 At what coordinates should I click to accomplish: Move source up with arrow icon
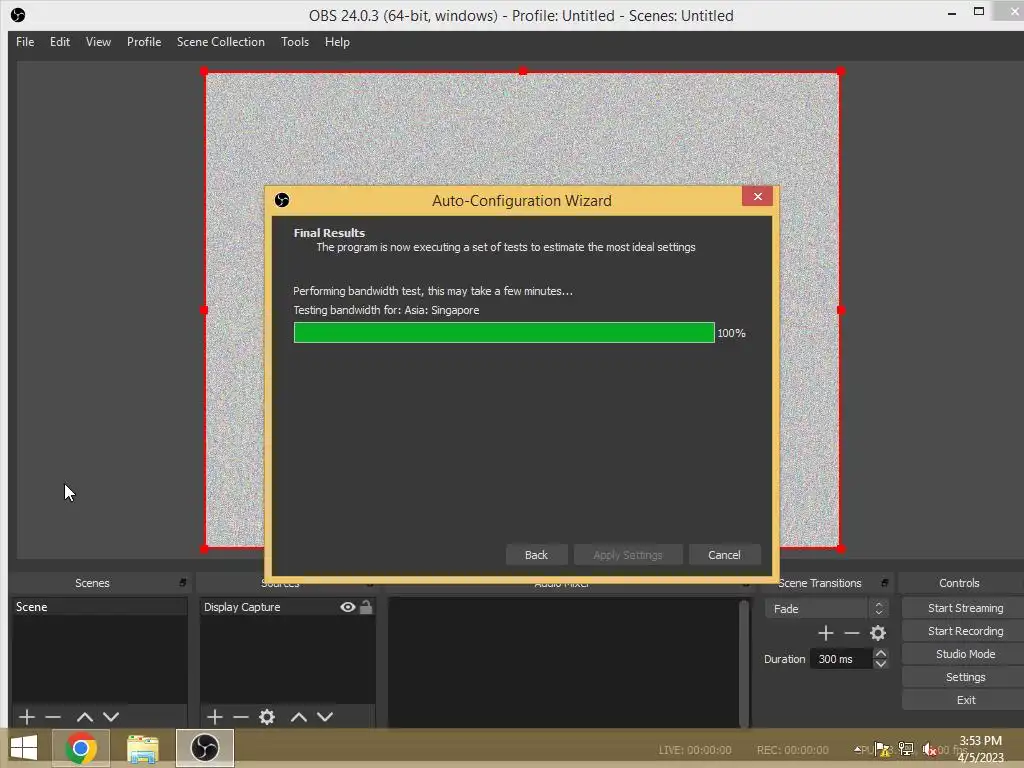coord(298,717)
